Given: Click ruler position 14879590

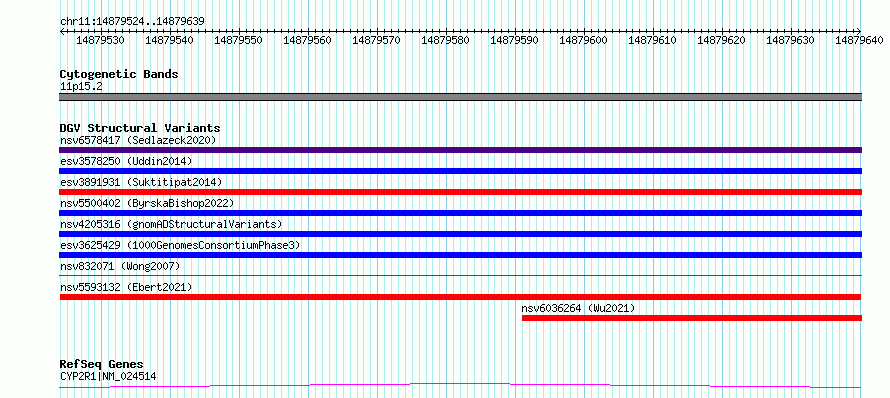Looking at the screenshot, I should click(514, 40).
